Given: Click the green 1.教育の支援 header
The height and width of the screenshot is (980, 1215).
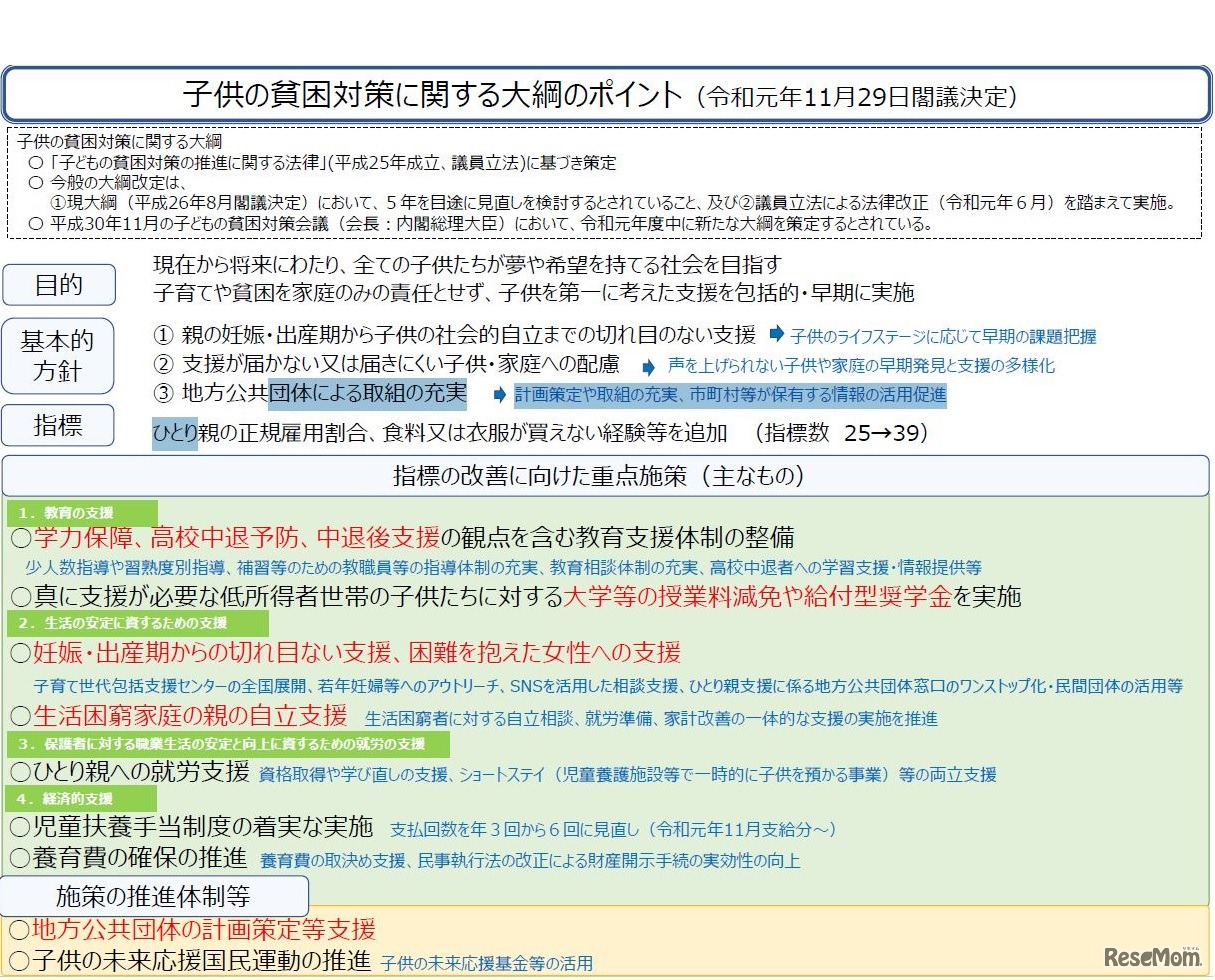Looking at the screenshot, I should click(x=80, y=510).
